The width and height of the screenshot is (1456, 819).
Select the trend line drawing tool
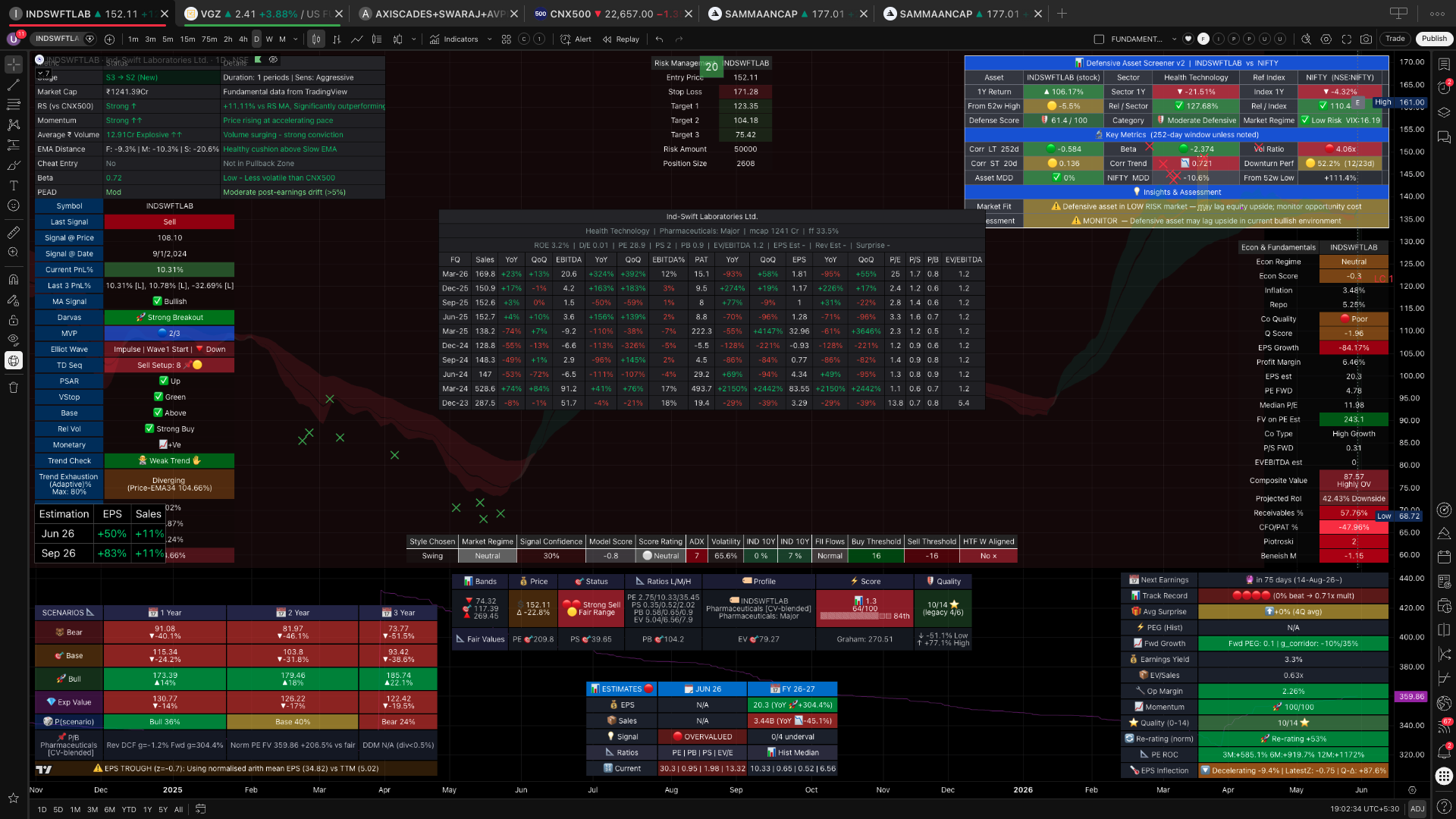14,84
